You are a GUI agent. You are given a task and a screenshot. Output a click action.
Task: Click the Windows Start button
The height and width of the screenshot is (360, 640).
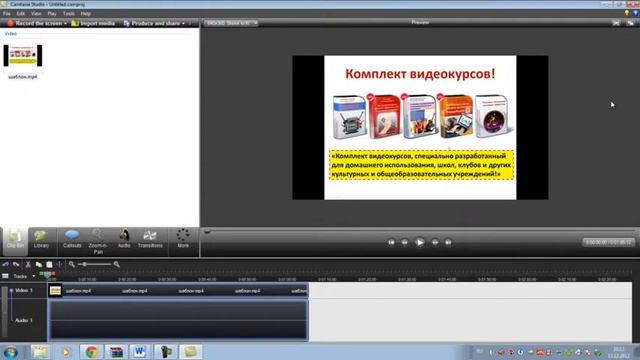coord(10,352)
